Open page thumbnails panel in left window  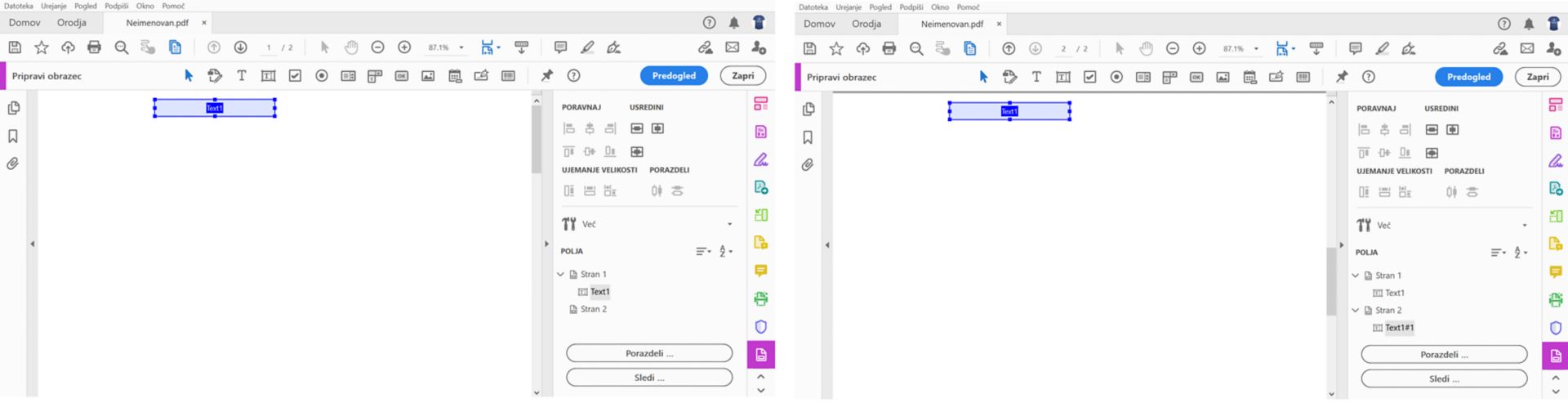click(13, 108)
